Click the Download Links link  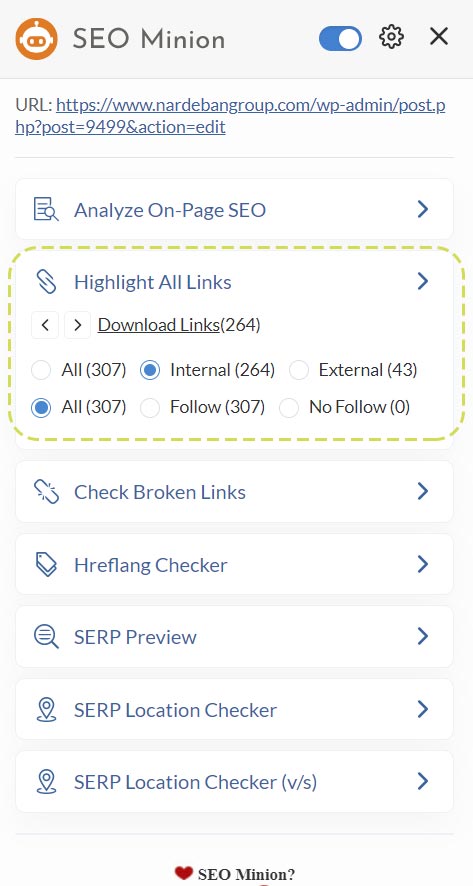tap(159, 325)
